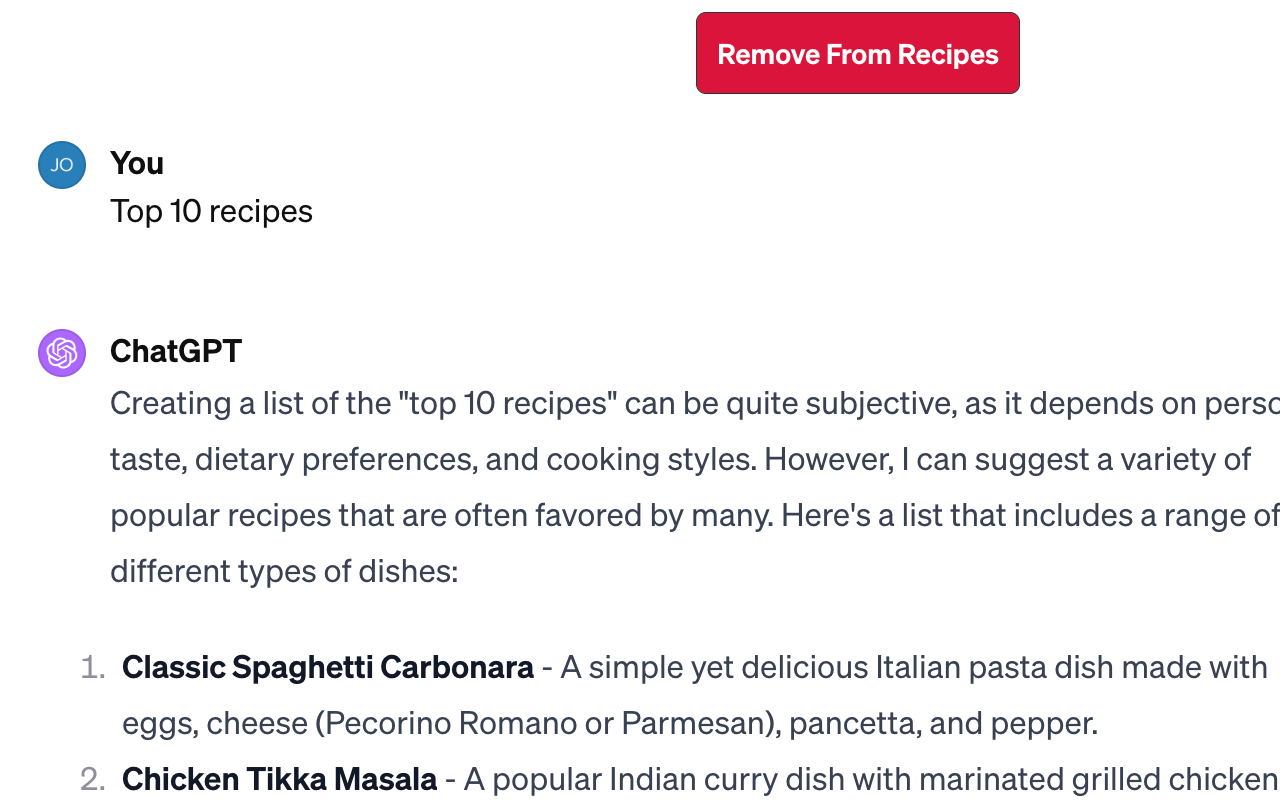The height and width of the screenshot is (800, 1280).
Task: Click the purple ChatGPT logo avatar
Action: tap(62, 353)
